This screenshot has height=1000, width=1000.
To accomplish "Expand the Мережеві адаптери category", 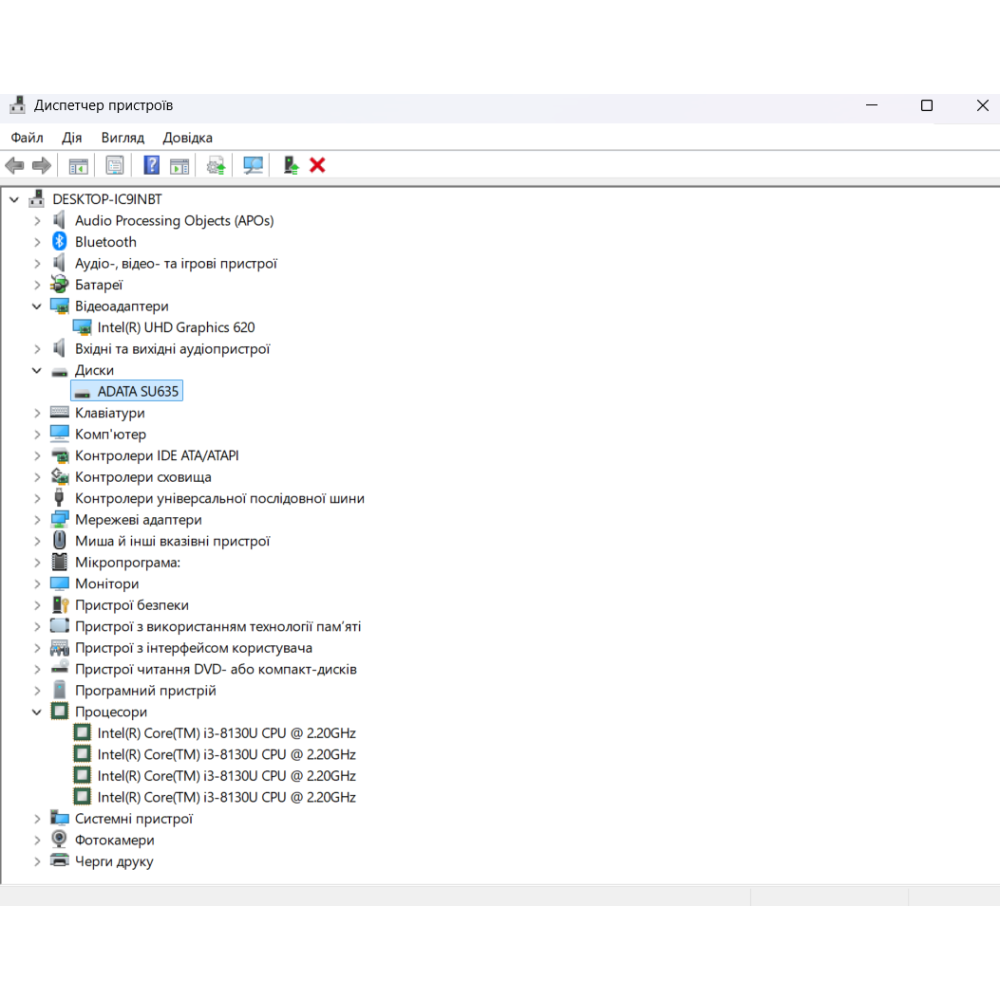I will click(37, 520).
